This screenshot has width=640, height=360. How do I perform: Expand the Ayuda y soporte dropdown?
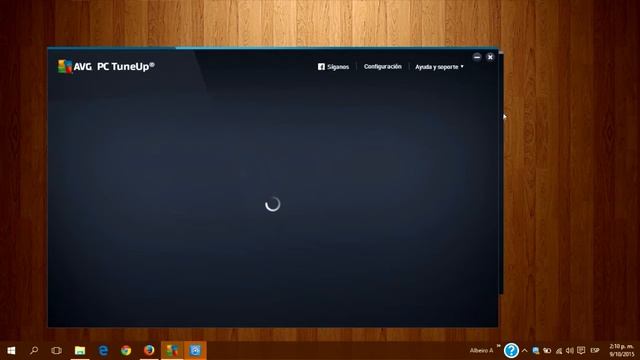(x=439, y=67)
